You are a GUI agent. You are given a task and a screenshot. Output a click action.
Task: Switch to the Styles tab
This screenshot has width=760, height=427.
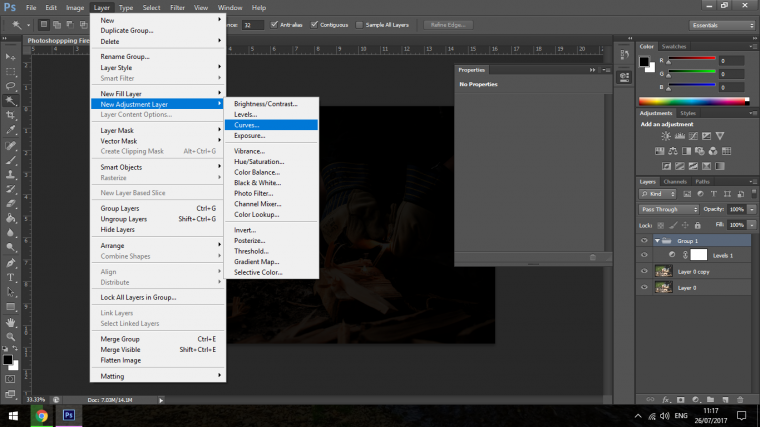[x=688, y=113]
